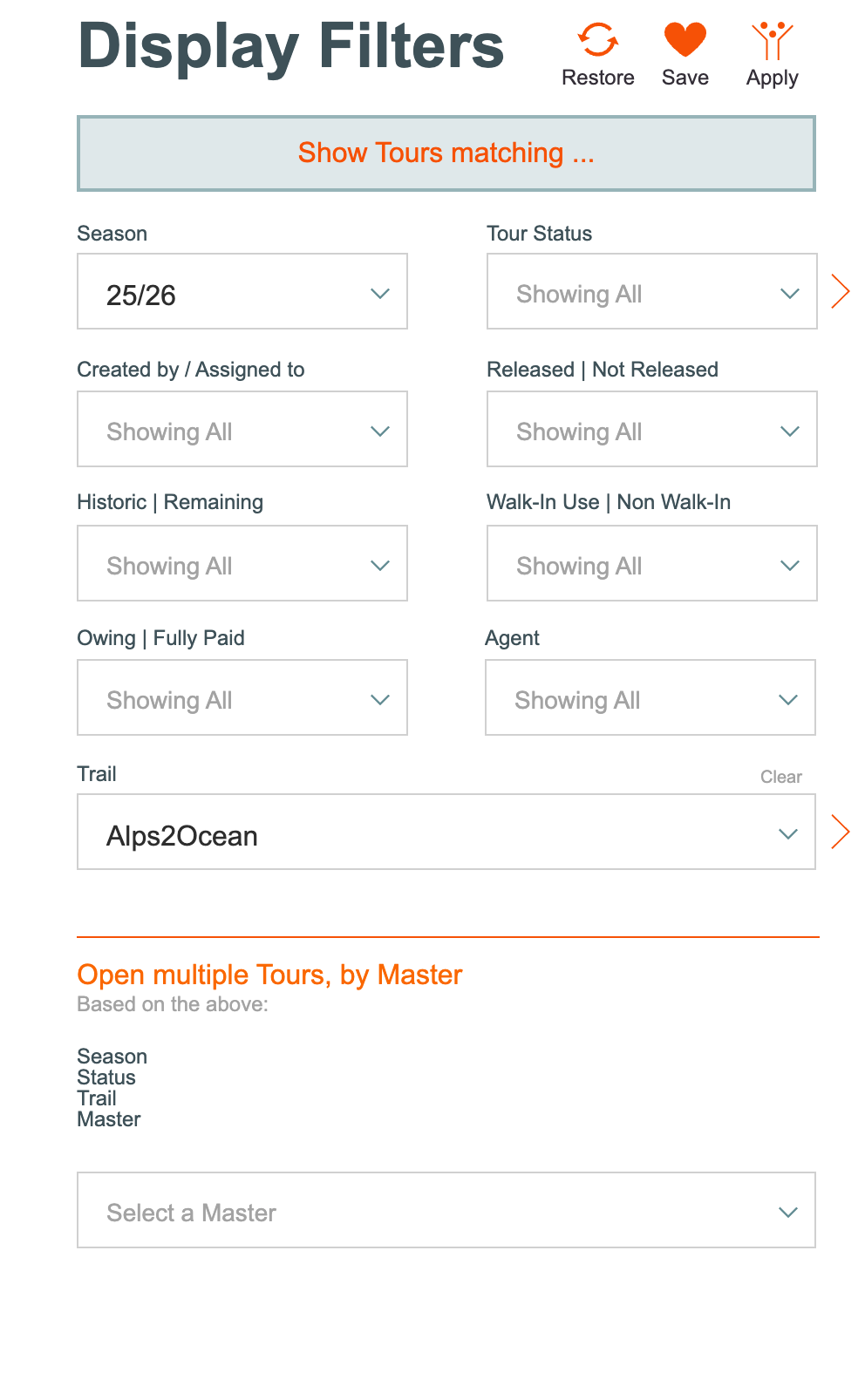Screen dimensions: 865x1400
Task: Click the 'Agent' field label
Action: click(513, 638)
